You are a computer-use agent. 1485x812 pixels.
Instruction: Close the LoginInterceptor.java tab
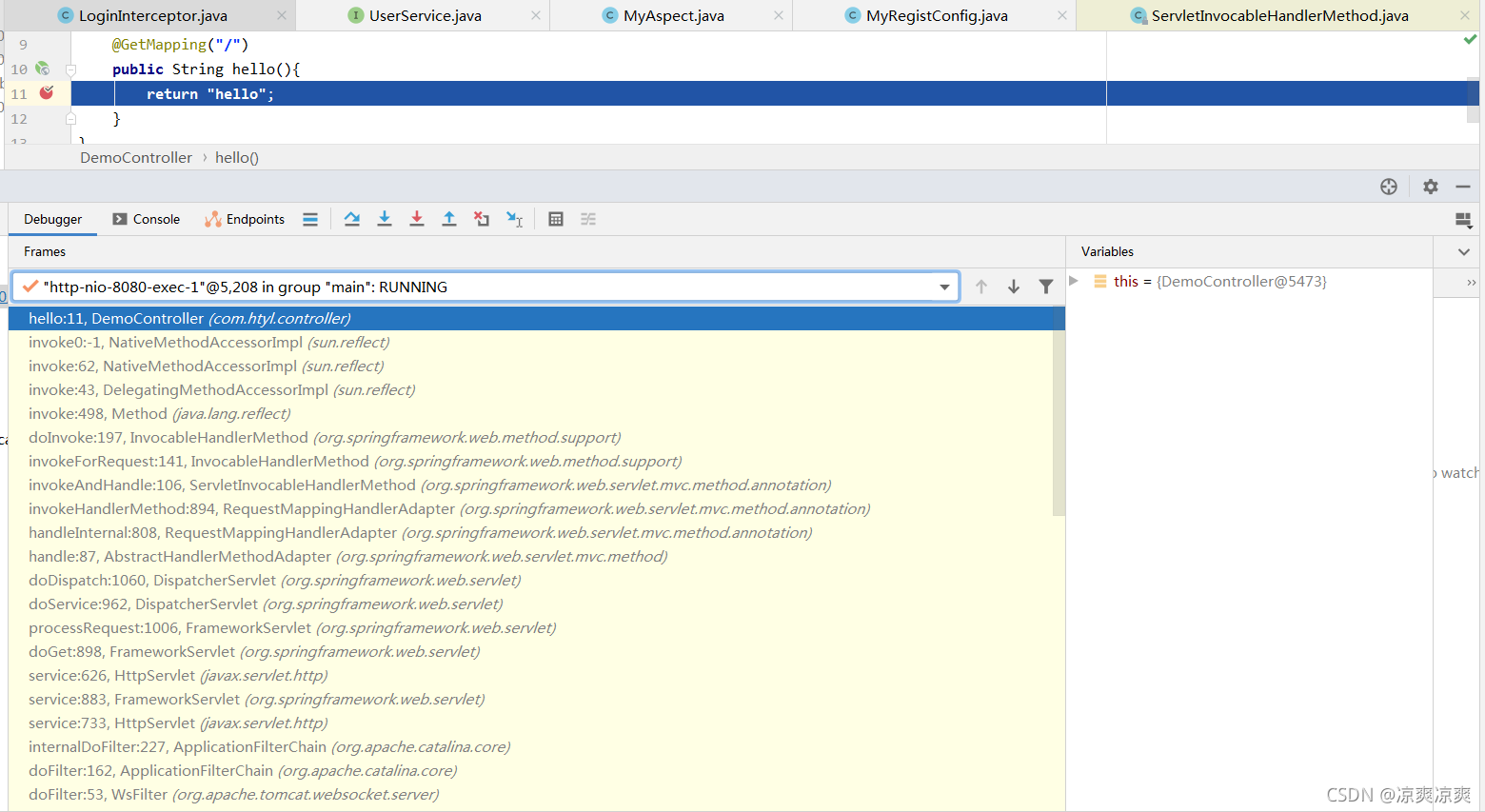point(282,15)
